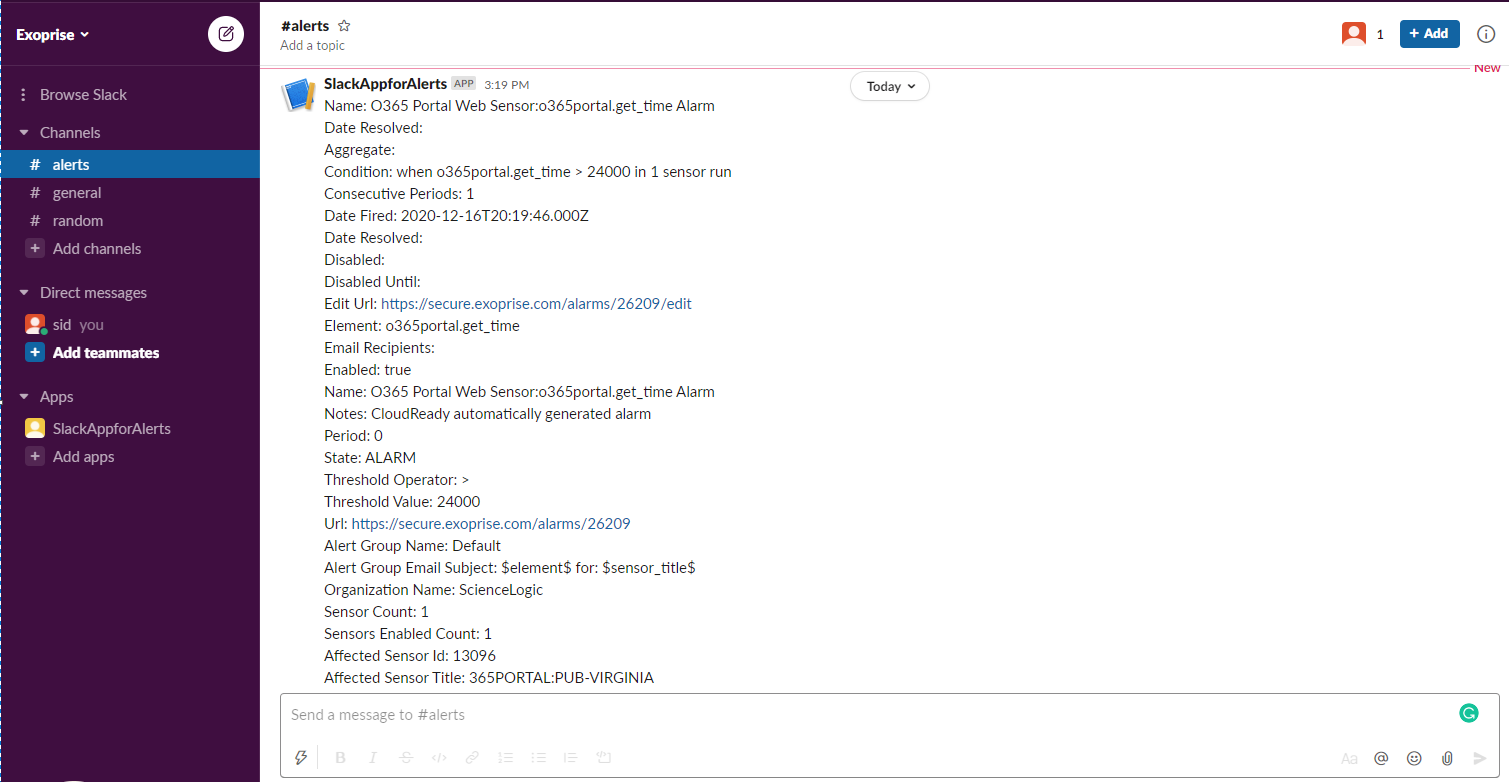Star the #alerts channel
The height and width of the screenshot is (782, 1509).
click(344, 26)
